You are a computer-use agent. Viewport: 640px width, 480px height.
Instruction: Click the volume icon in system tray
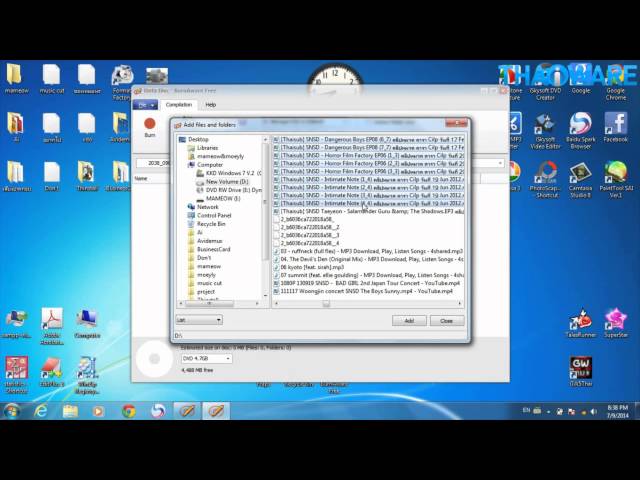pyautogui.click(x=594, y=412)
